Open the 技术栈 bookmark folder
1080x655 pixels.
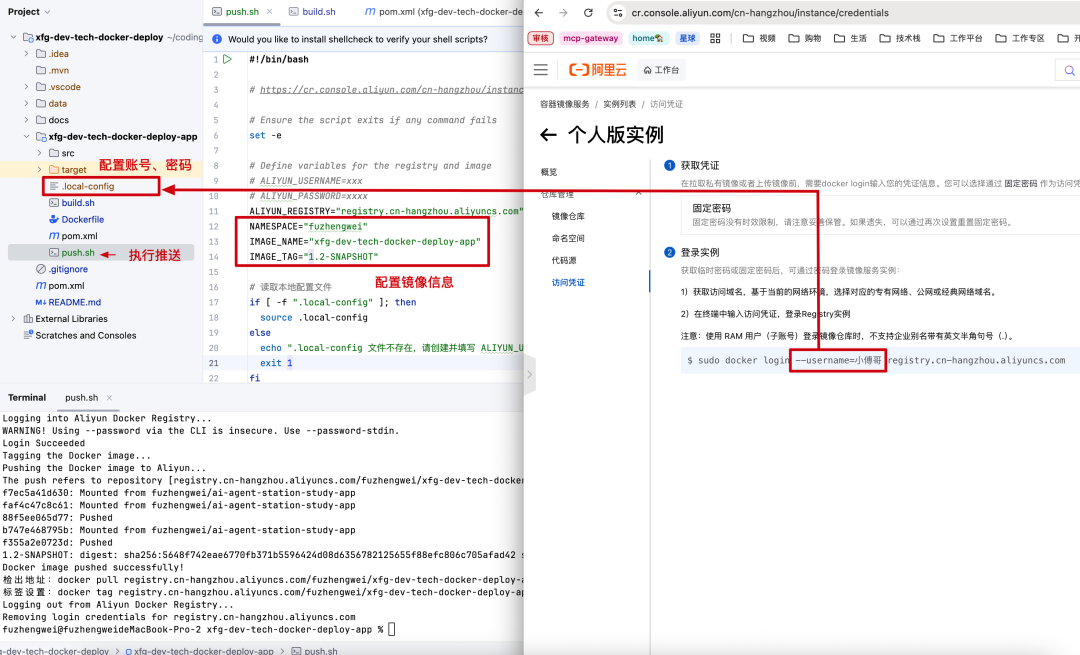coord(900,38)
